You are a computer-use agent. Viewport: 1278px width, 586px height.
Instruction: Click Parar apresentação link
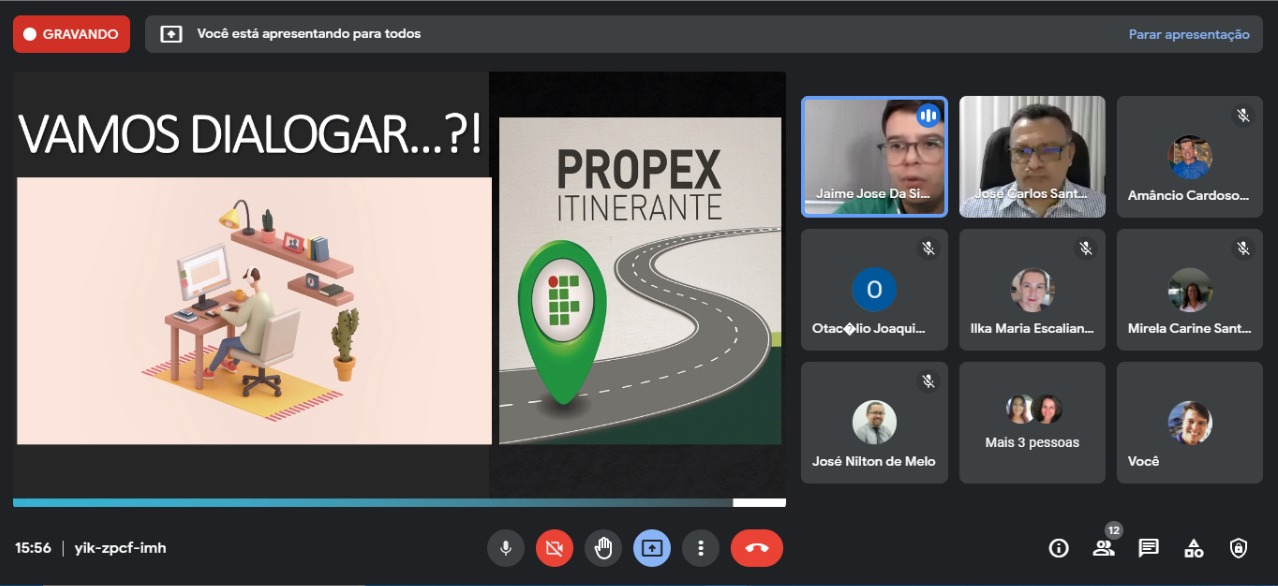(1189, 34)
